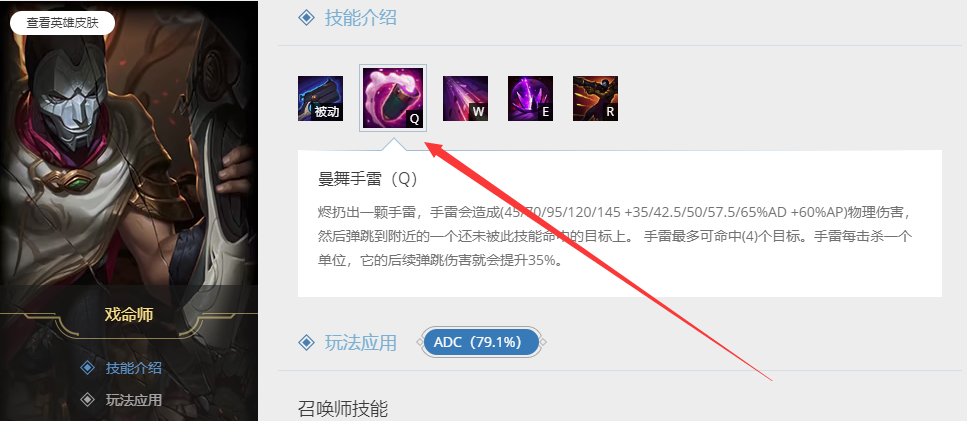
Task: Click the diamond icon beside sidebar 玩法应用
Action: coord(88,400)
